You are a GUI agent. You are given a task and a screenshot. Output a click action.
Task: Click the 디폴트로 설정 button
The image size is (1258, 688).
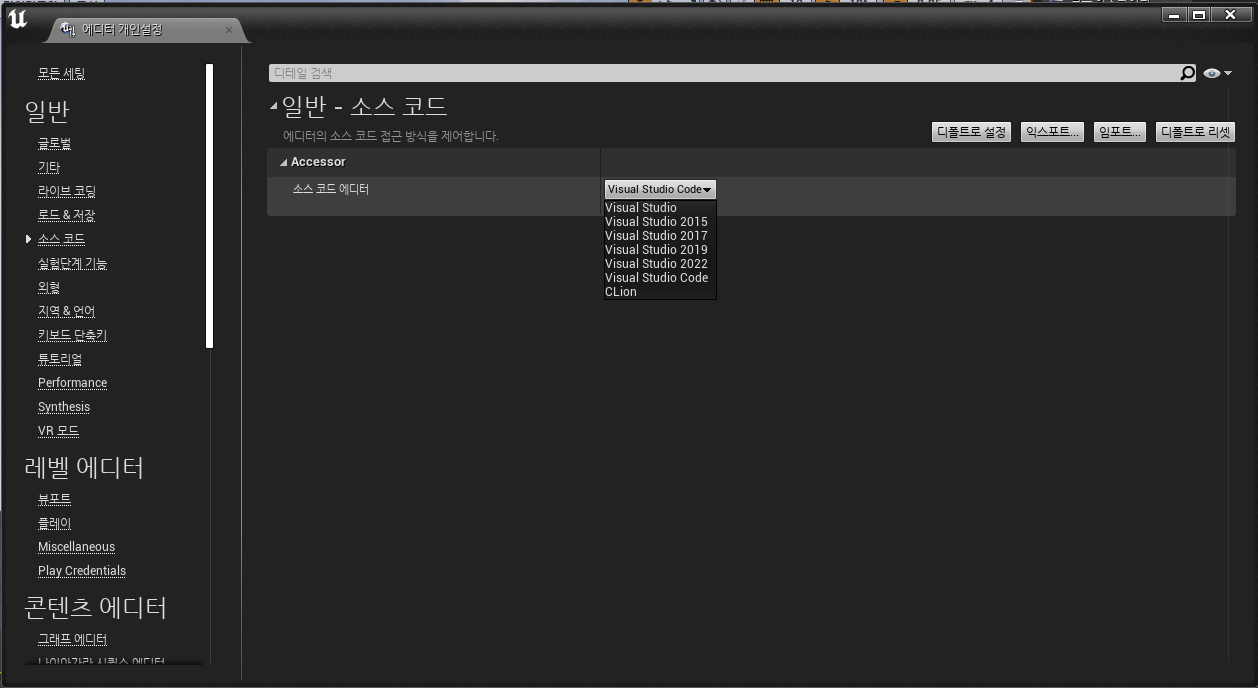[971, 132]
